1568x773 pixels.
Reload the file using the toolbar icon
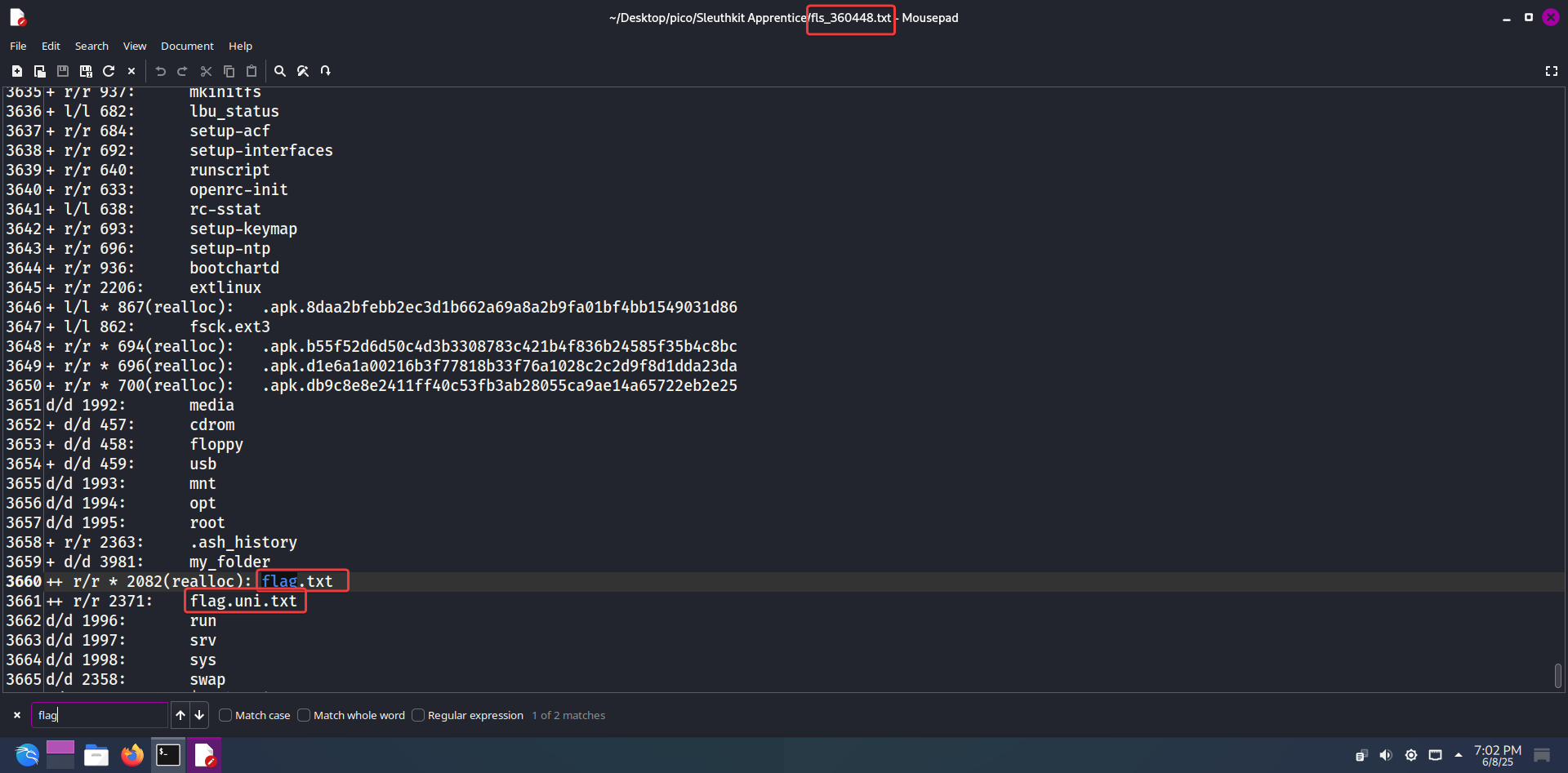pos(109,71)
